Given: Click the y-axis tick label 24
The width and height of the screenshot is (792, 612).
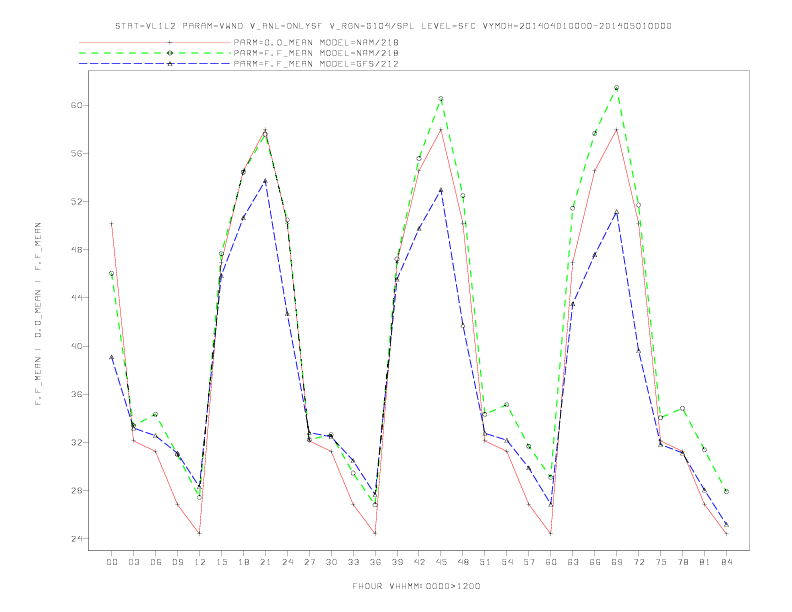Looking at the screenshot, I should tap(76, 539).
